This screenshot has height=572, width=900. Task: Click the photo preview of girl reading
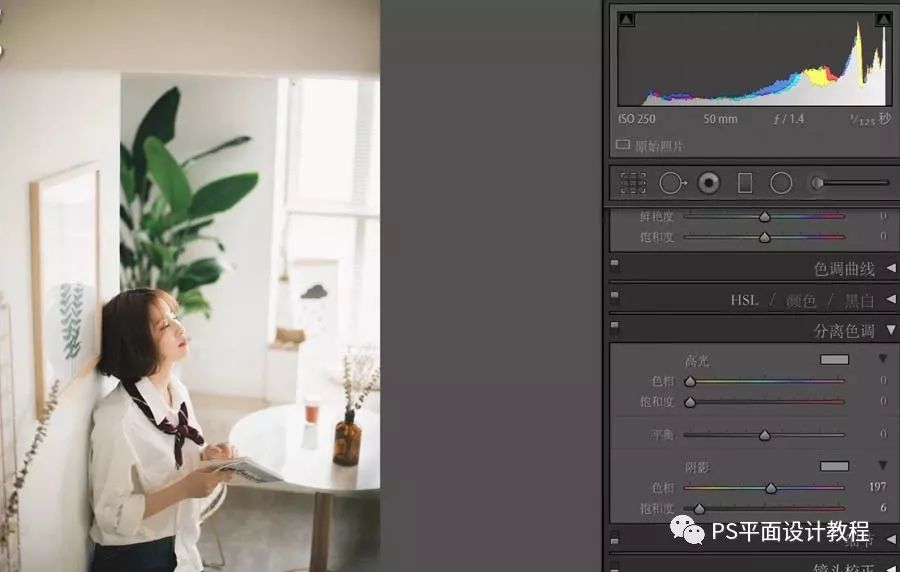(x=189, y=286)
